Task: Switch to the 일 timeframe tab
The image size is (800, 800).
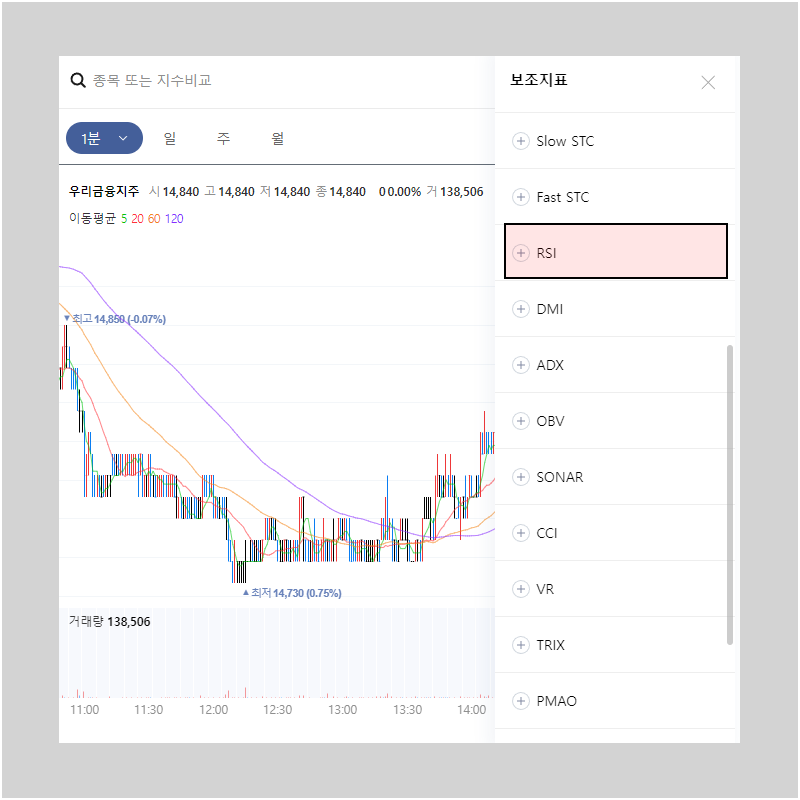Action: click(x=170, y=138)
